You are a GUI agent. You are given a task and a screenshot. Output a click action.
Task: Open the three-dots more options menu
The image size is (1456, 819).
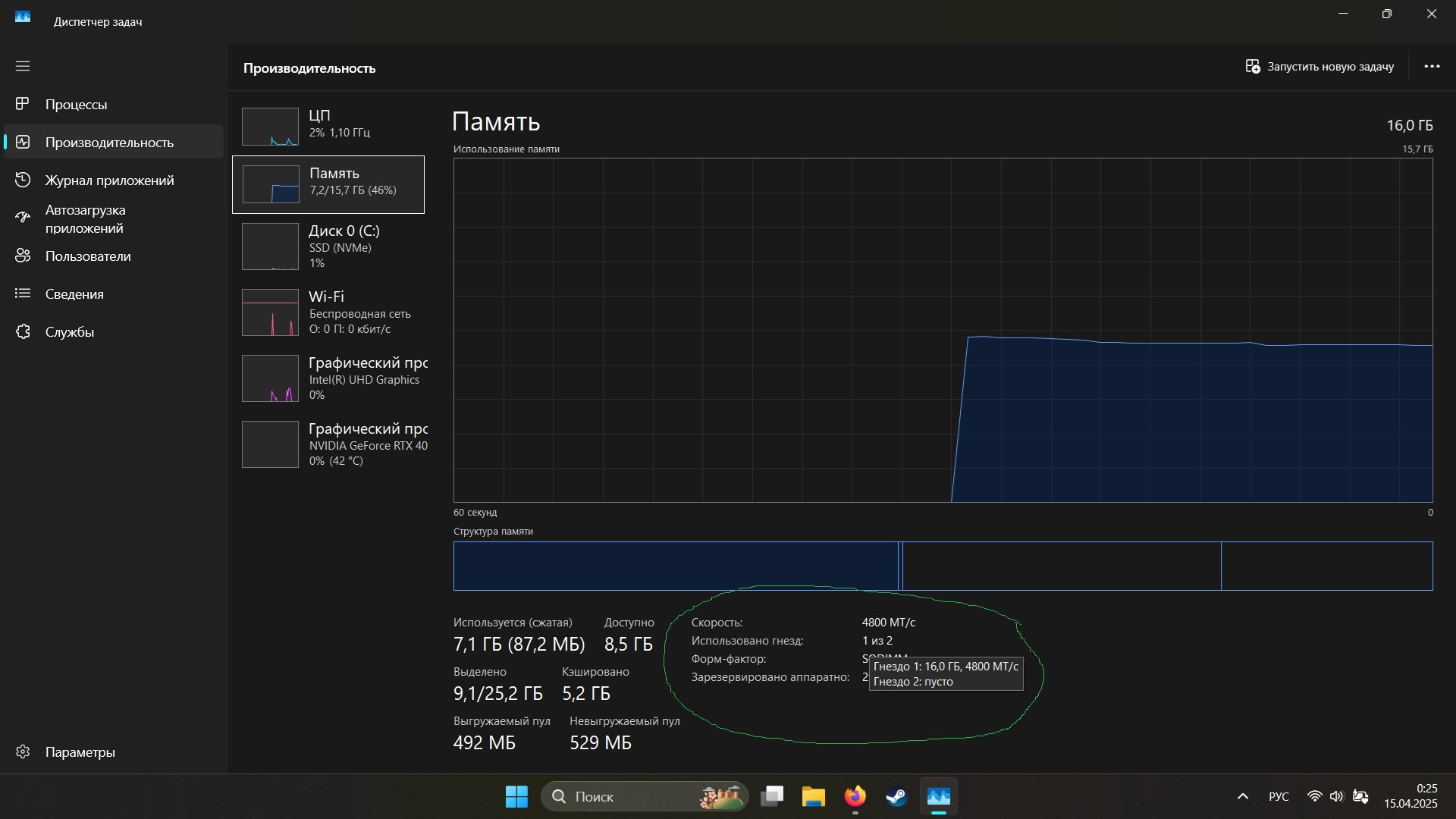click(x=1432, y=67)
